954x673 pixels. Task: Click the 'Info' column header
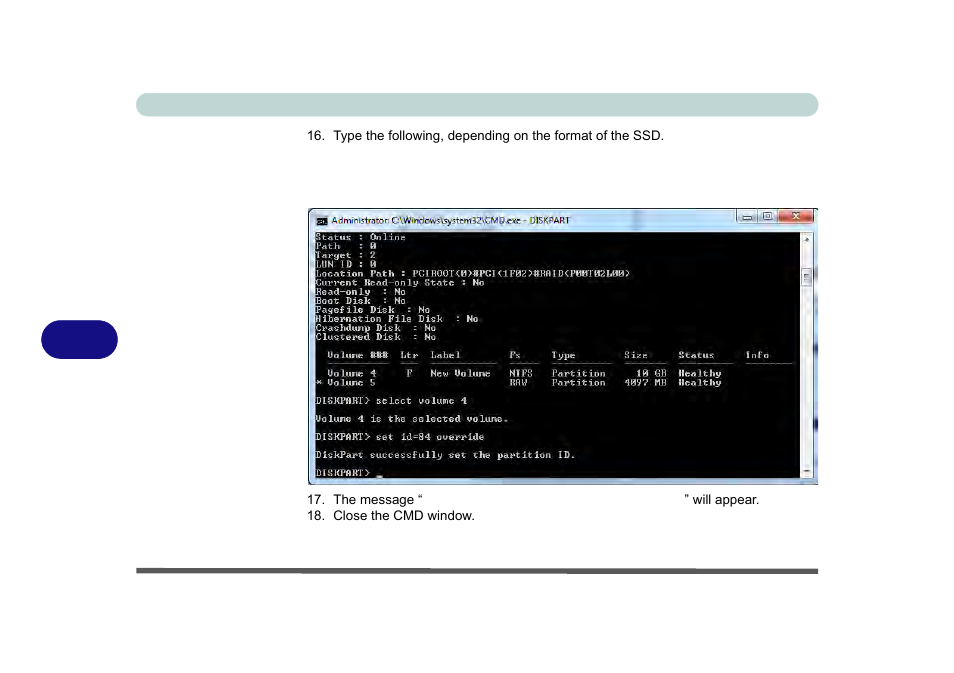(757, 355)
